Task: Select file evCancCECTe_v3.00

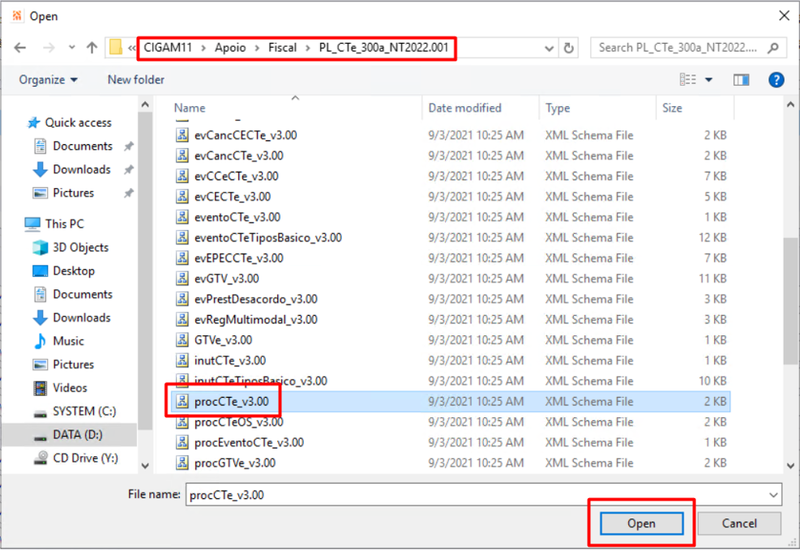Action: pyautogui.click(x=451, y=135)
